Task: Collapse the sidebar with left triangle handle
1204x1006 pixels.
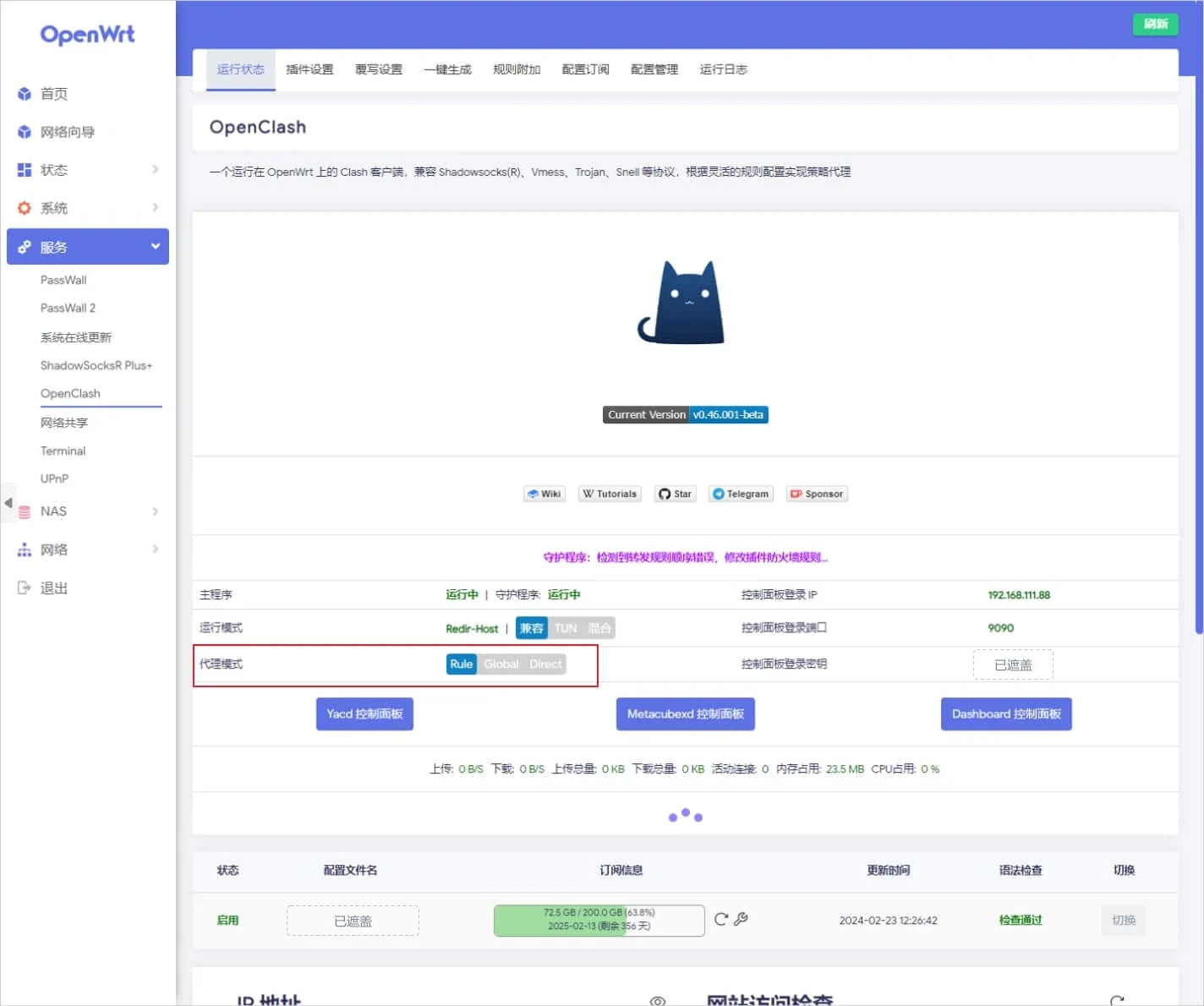Action: (x=8, y=503)
